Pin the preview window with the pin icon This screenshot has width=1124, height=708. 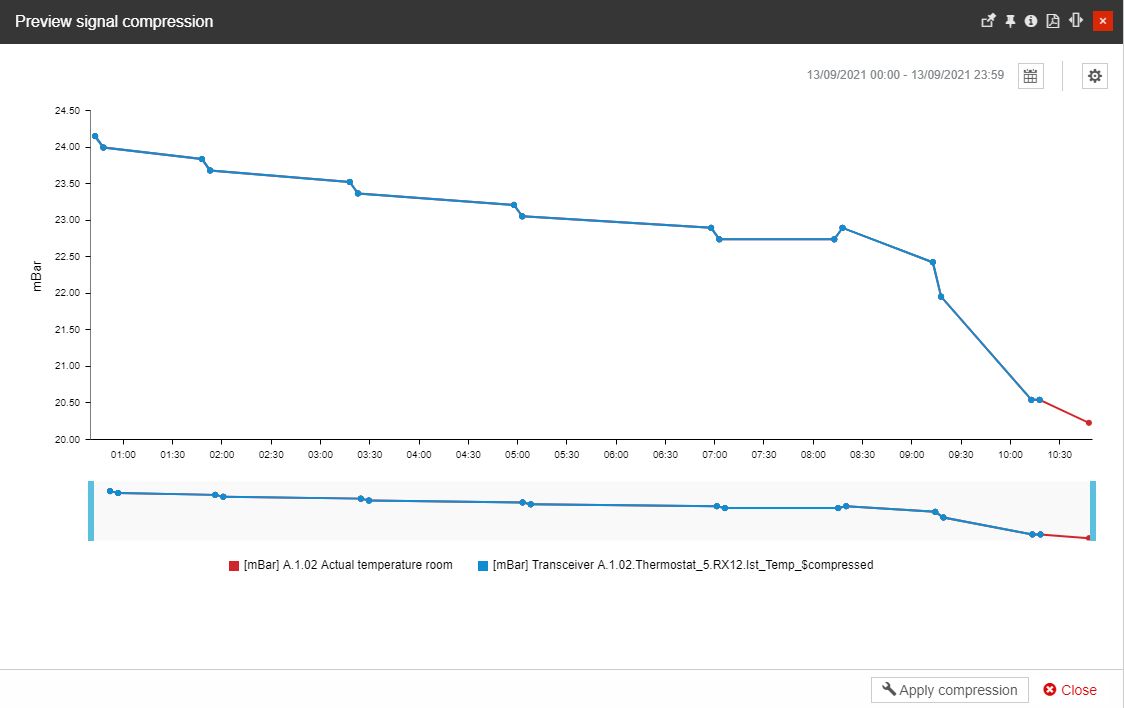point(1010,21)
